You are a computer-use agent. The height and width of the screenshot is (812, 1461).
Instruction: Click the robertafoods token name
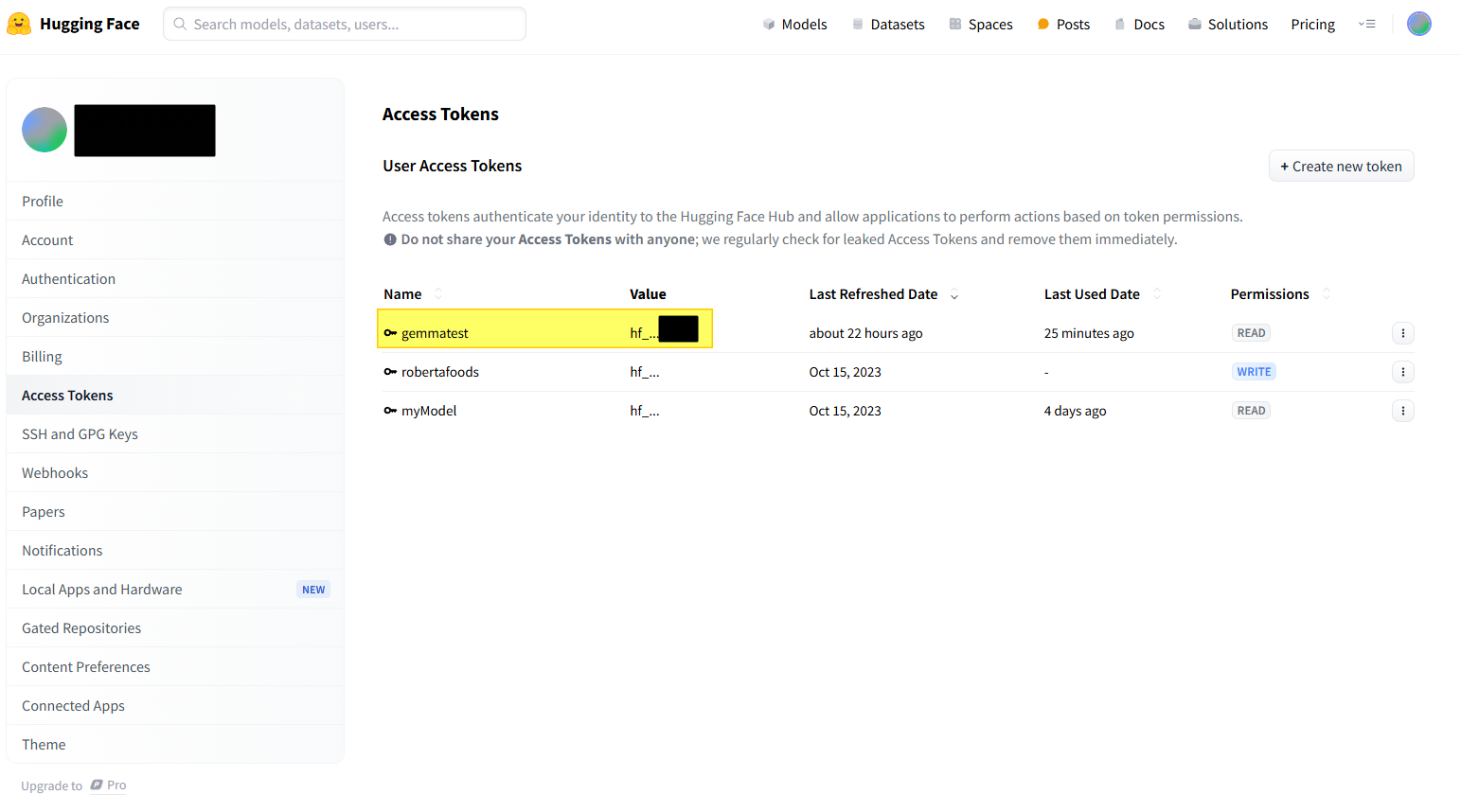[x=440, y=372]
